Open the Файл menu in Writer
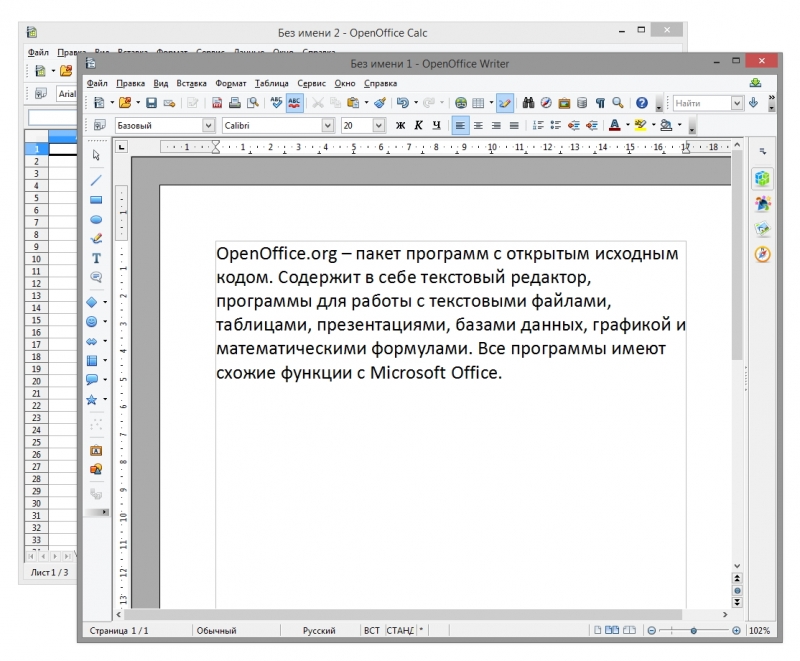This screenshot has height=661, width=800. (97, 83)
